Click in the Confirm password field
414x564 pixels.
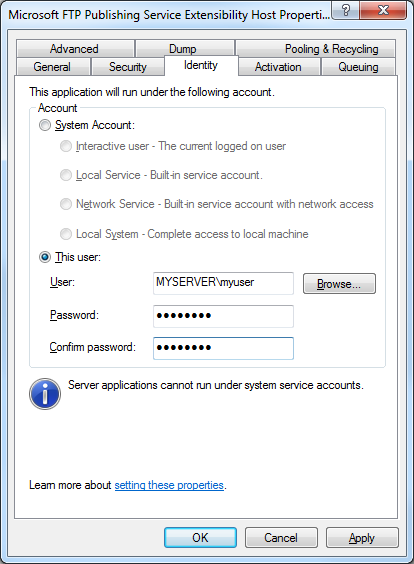(223, 348)
